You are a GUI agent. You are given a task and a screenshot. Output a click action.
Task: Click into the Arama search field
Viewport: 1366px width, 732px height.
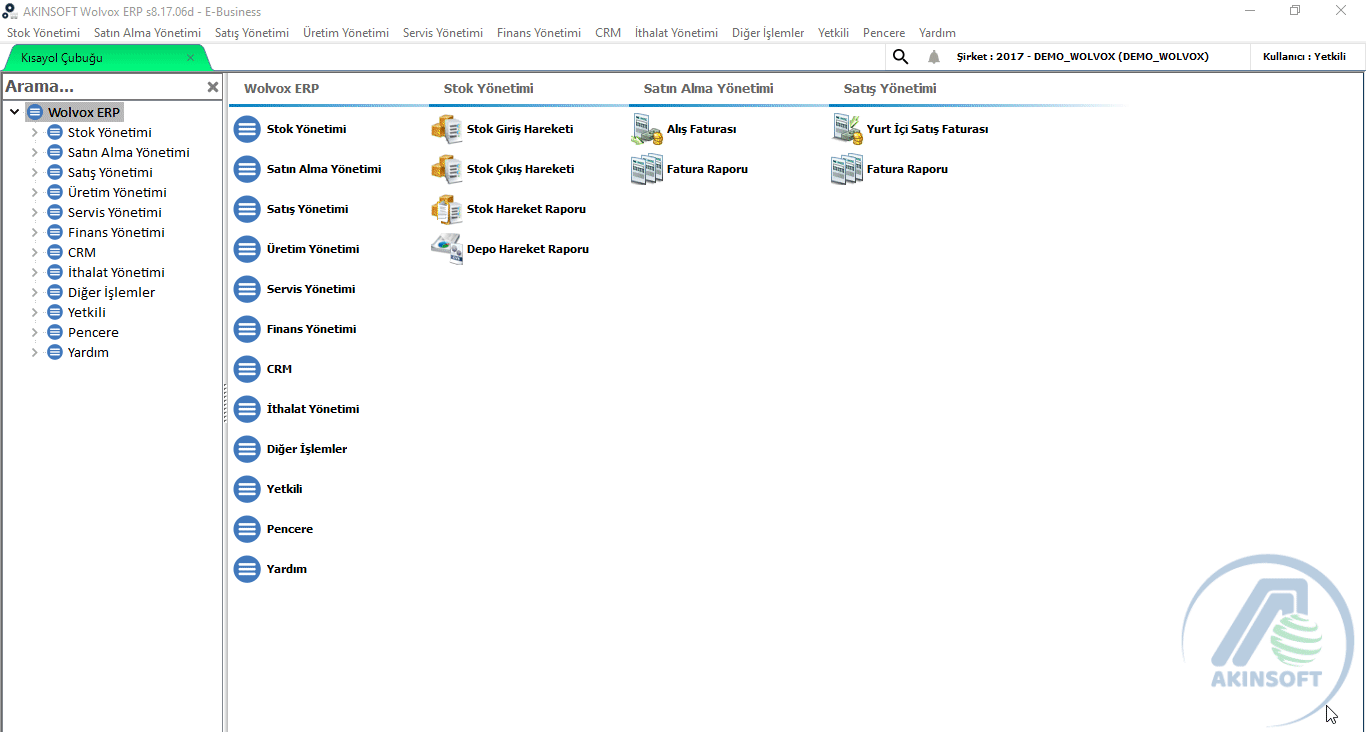click(x=103, y=87)
